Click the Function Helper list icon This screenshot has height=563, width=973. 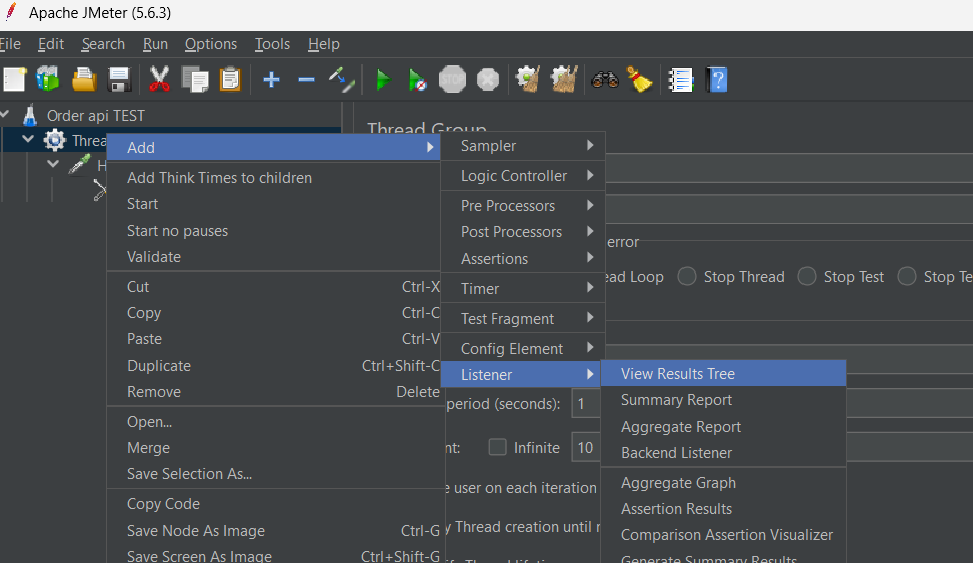click(x=681, y=80)
